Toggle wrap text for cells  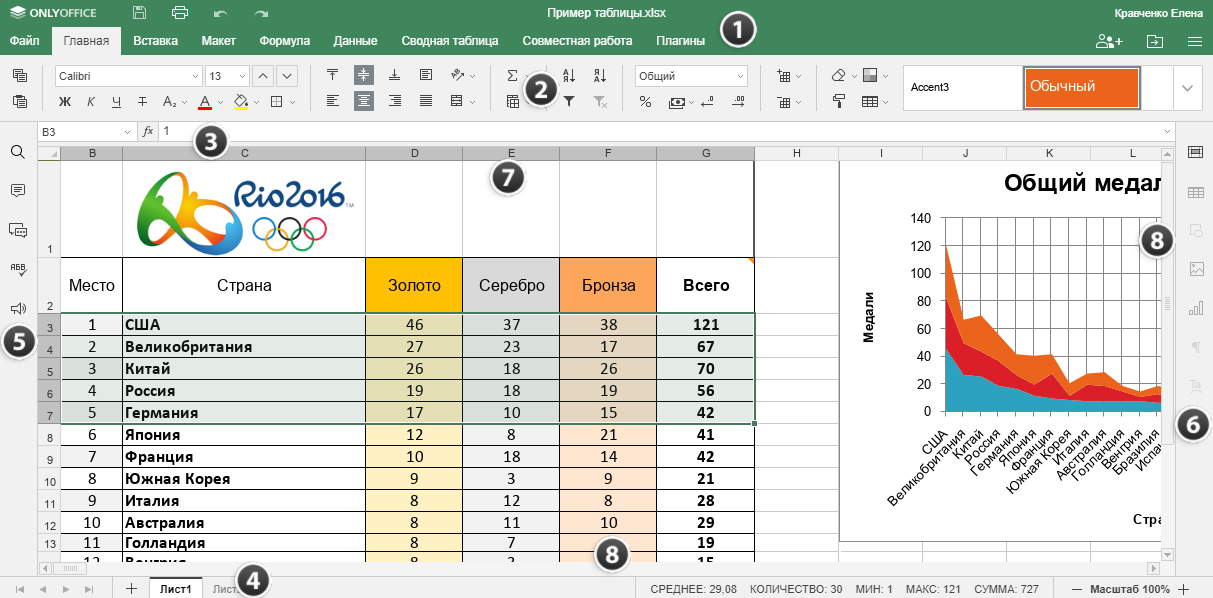pos(426,75)
